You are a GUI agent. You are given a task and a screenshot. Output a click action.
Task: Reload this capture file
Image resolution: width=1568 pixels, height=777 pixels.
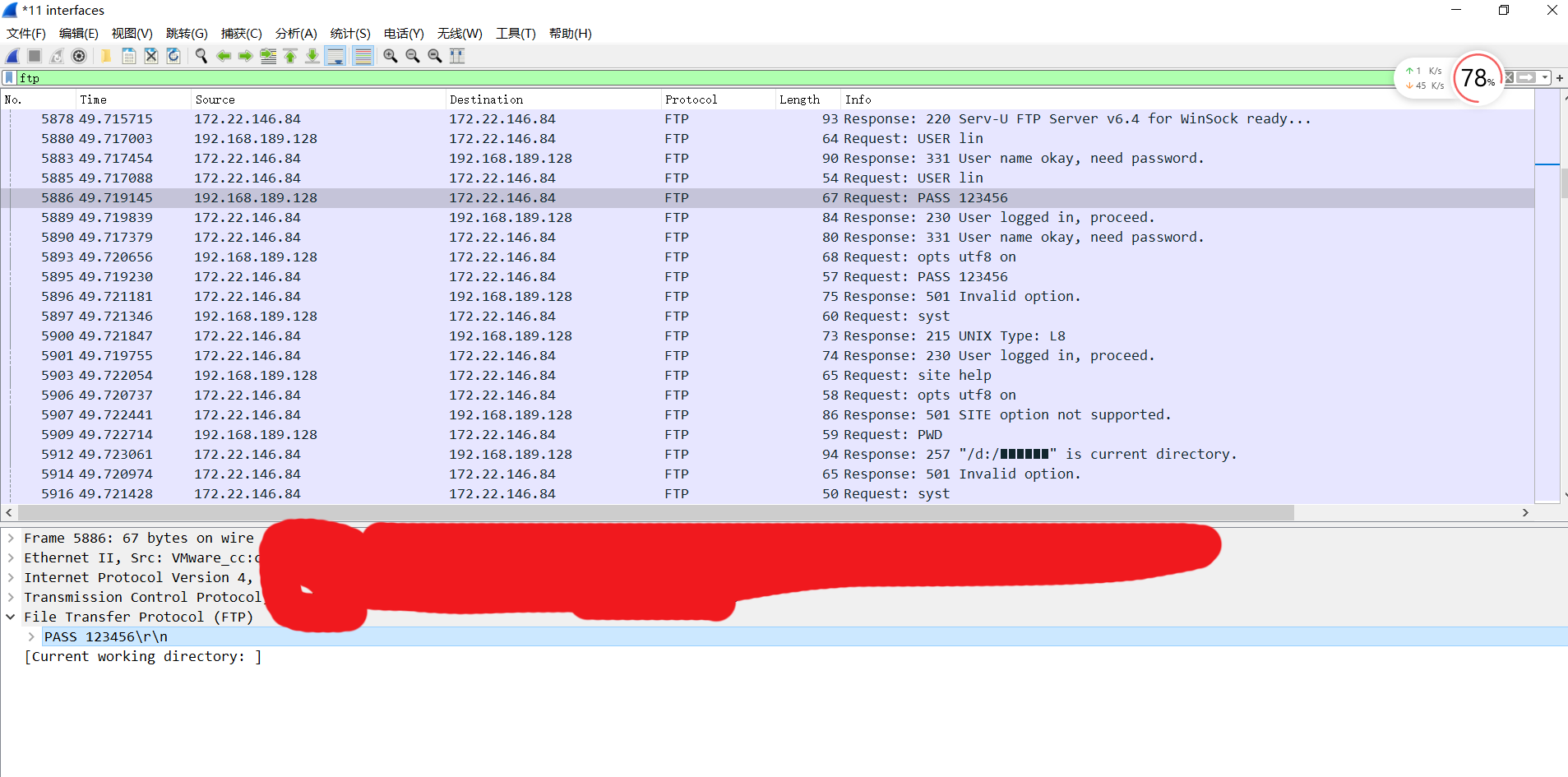pos(173,56)
